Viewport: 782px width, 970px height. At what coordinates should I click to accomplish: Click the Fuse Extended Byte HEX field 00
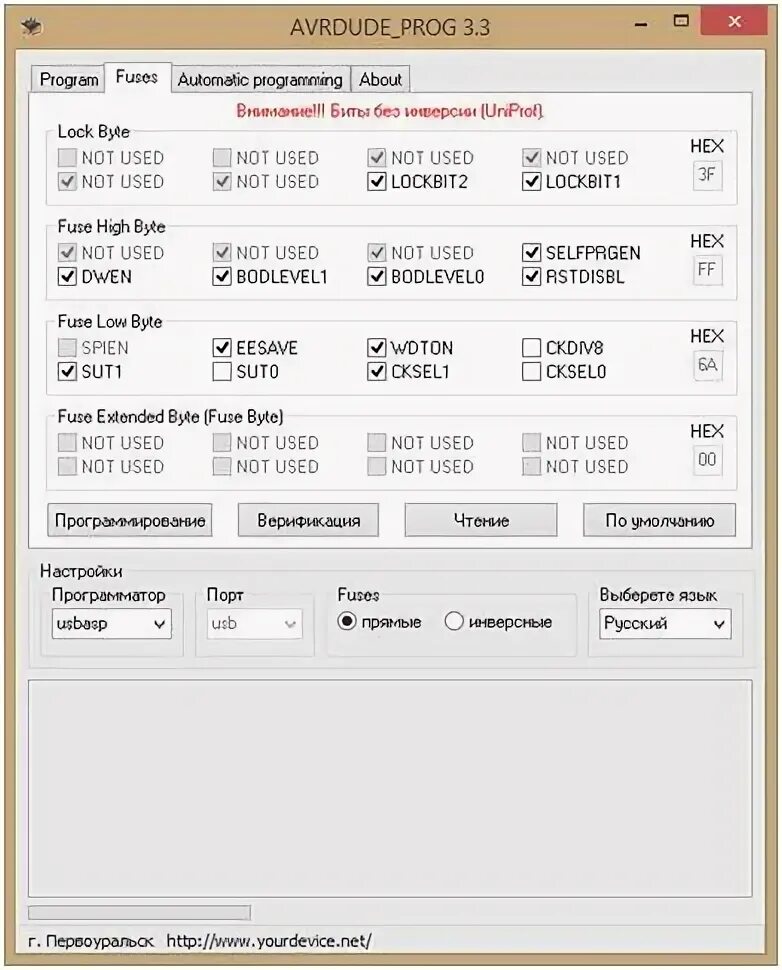point(707,460)
